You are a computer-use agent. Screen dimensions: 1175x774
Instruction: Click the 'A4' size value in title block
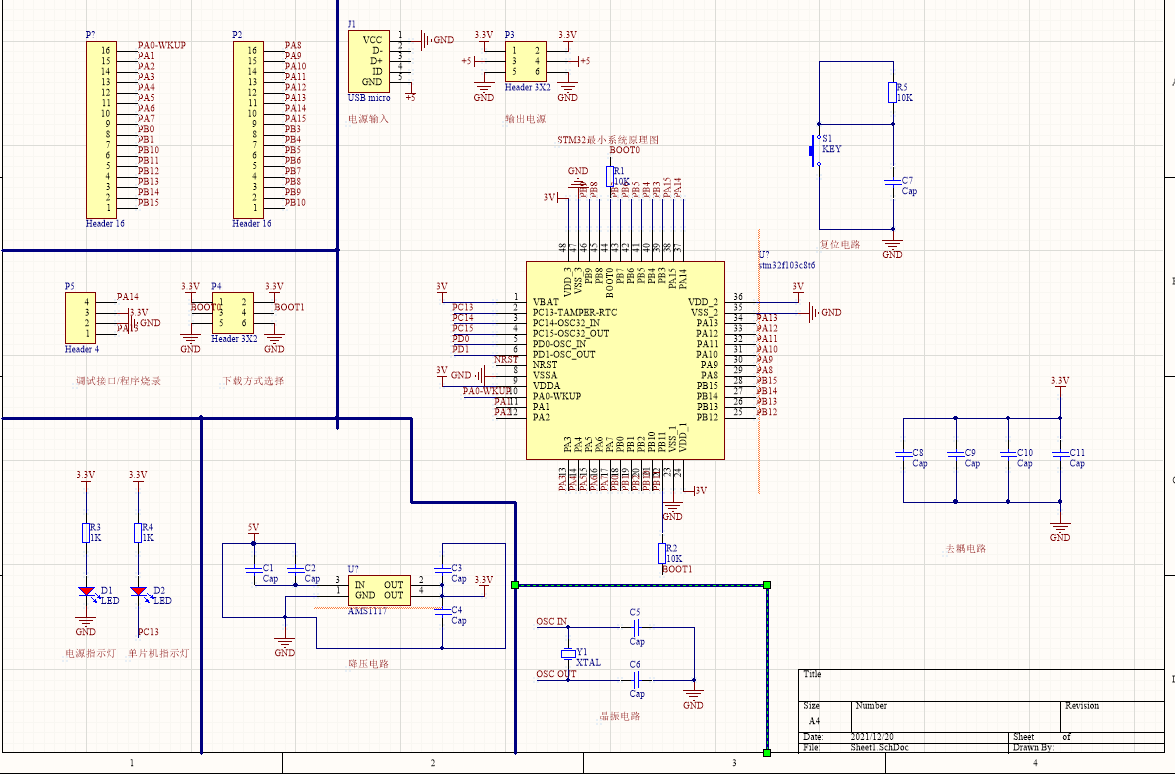pos(815,721)
